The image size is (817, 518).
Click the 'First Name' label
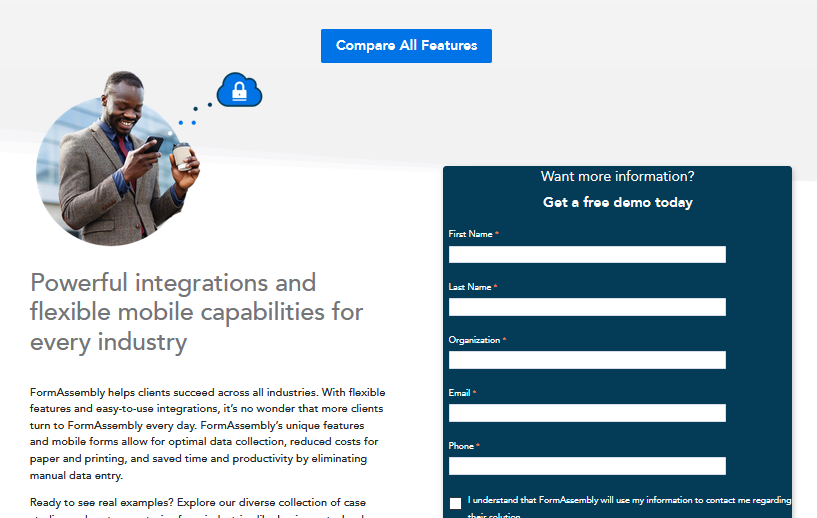click(471, 234)
